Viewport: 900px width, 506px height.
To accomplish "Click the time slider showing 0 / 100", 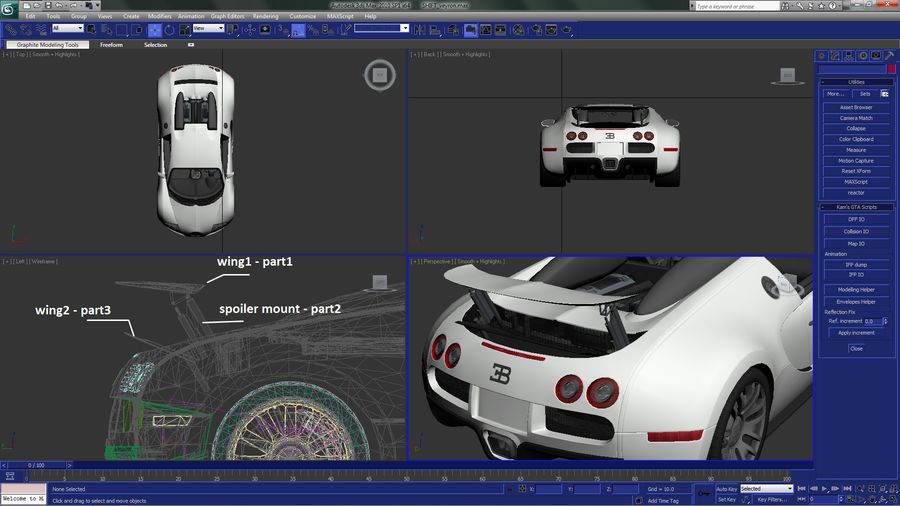I will (36, 465).
